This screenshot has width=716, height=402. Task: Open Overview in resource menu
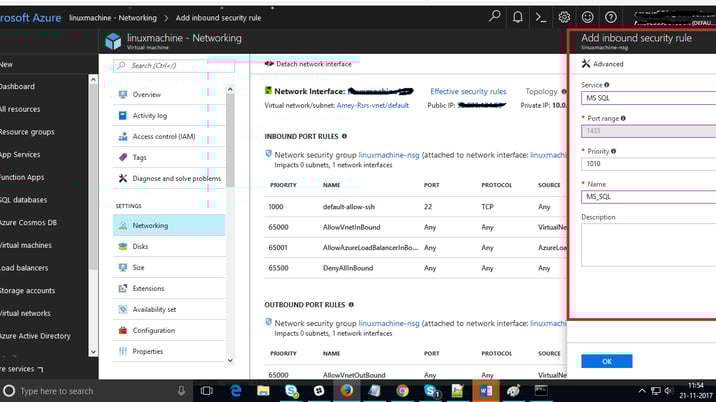pos(169,95)
